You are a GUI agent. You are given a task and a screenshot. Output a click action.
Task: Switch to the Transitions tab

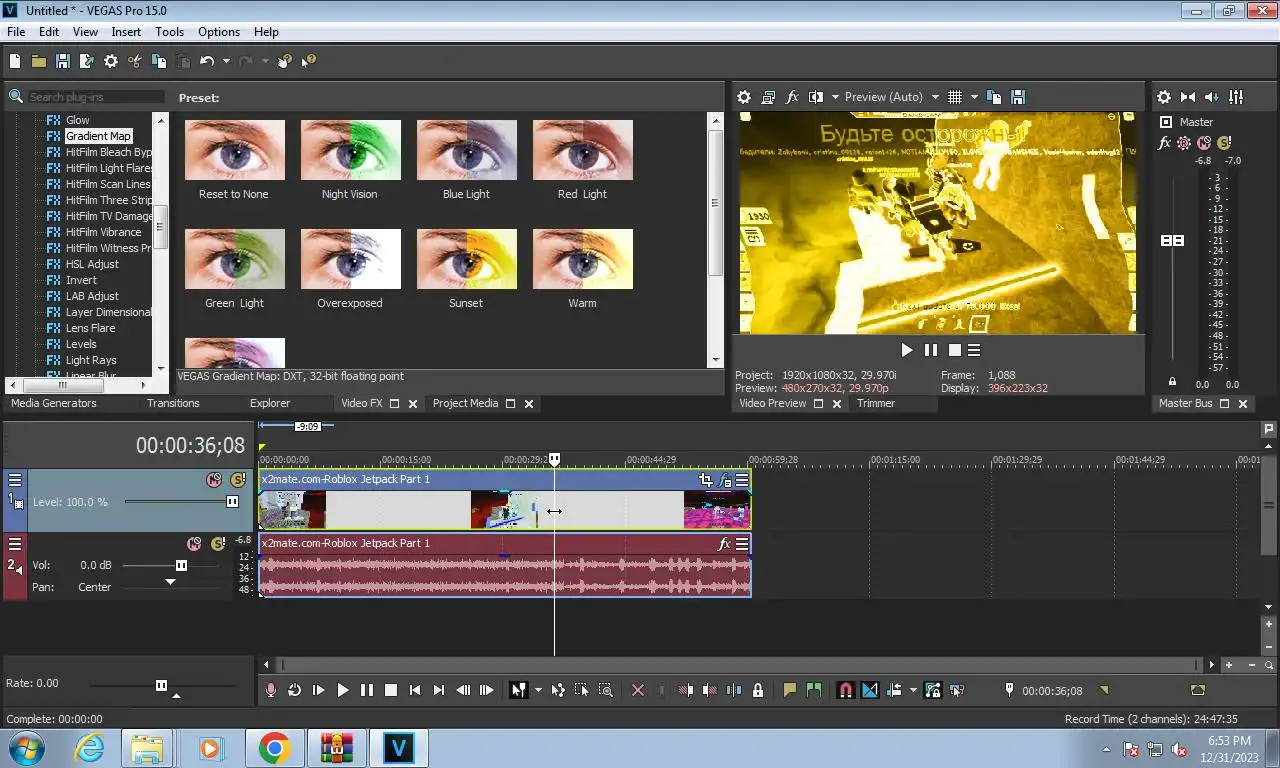[x=173, y=403]
